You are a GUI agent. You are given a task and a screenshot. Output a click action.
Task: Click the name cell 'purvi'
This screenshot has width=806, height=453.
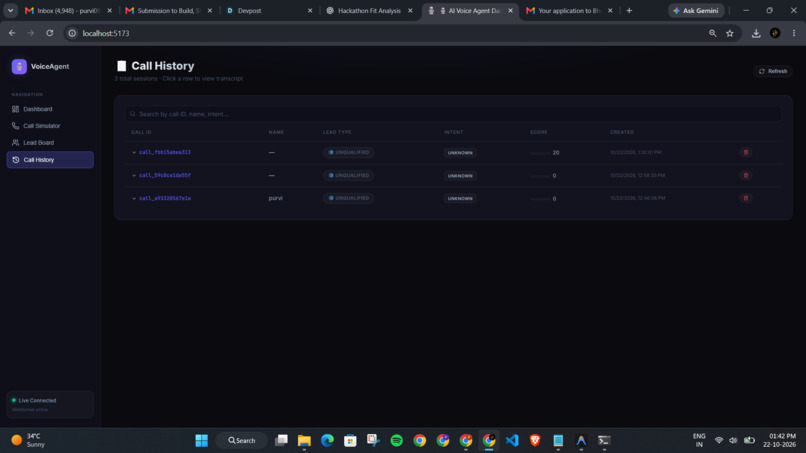276,198
